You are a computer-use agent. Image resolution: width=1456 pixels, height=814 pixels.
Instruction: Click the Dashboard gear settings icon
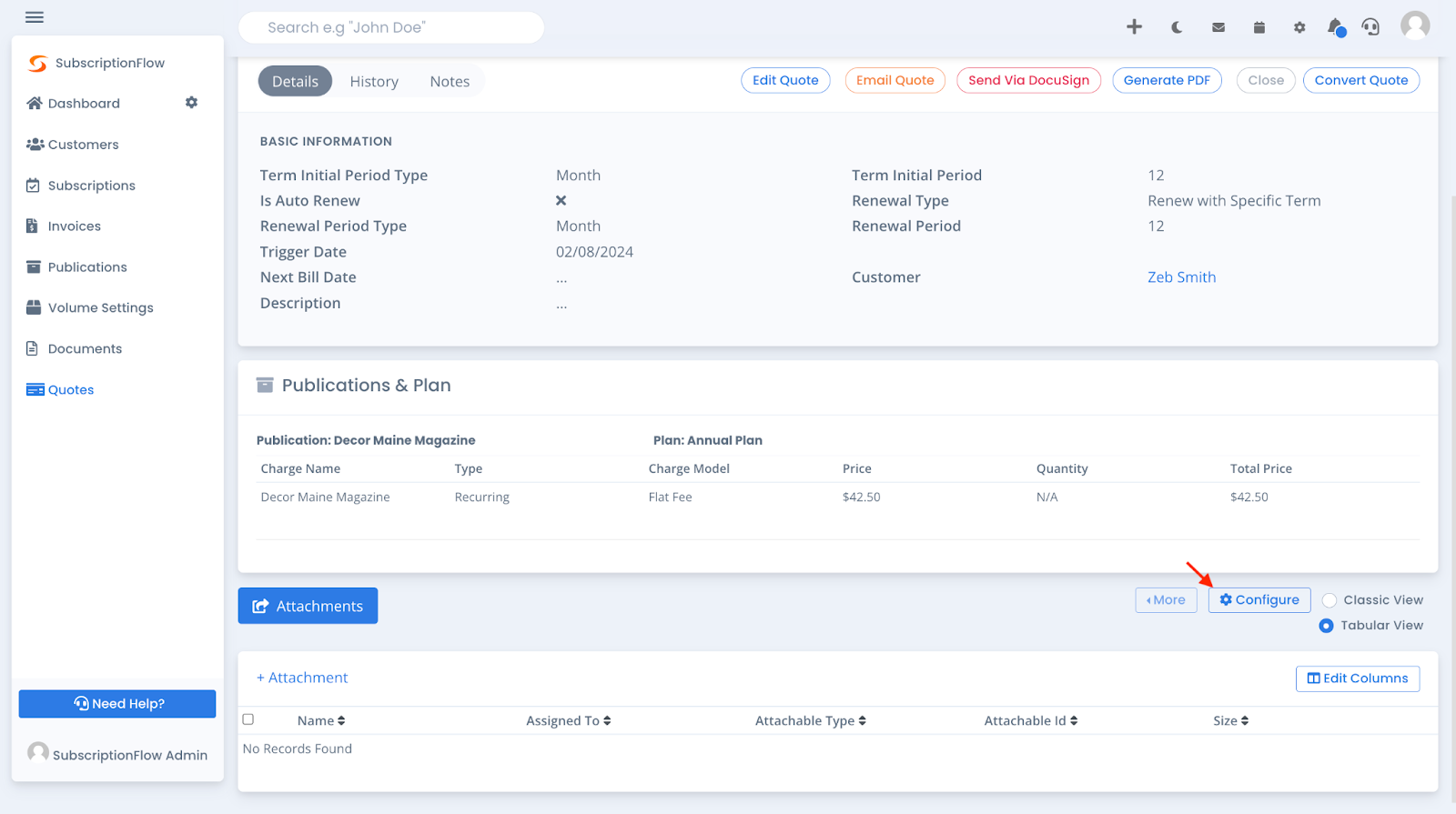(191, 103)
